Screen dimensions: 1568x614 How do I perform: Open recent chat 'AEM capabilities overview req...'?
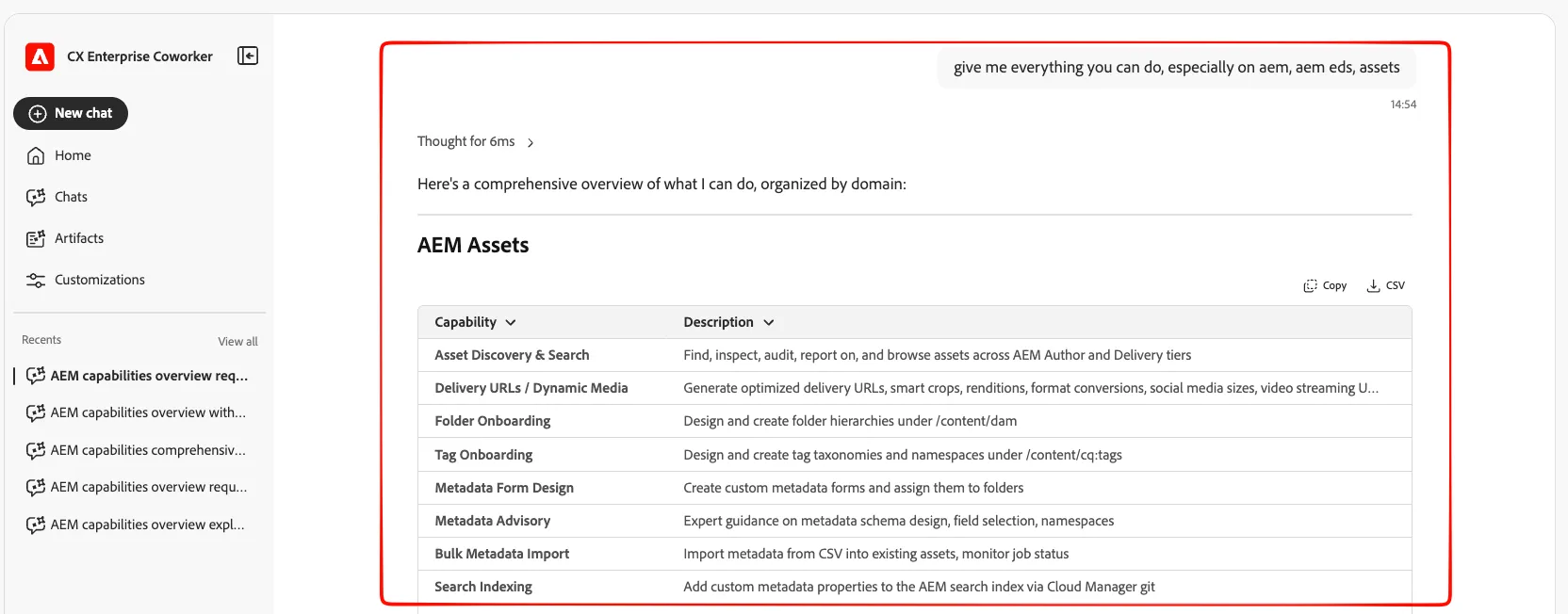coord(138,376)
